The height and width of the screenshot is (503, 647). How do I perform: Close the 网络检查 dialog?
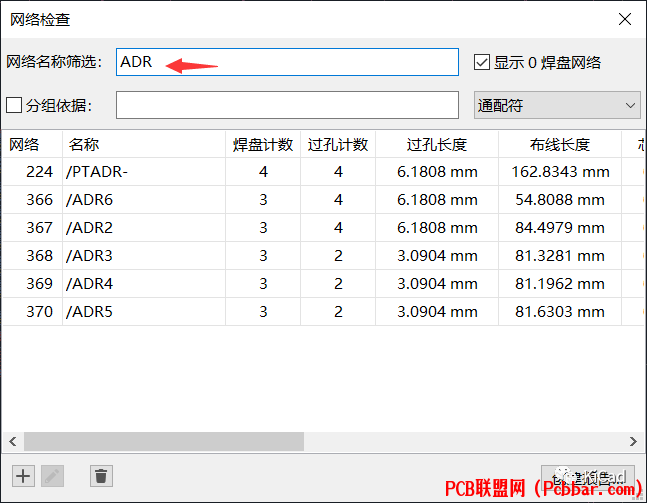pyautogui.click(x=625, y=19)
